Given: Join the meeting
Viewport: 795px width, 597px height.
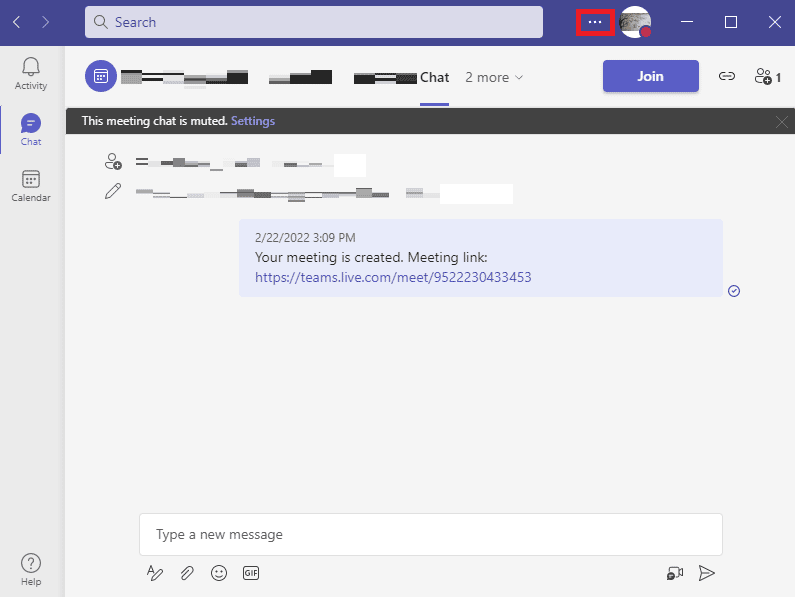Looking at the screenshot, I should (651, 76).
